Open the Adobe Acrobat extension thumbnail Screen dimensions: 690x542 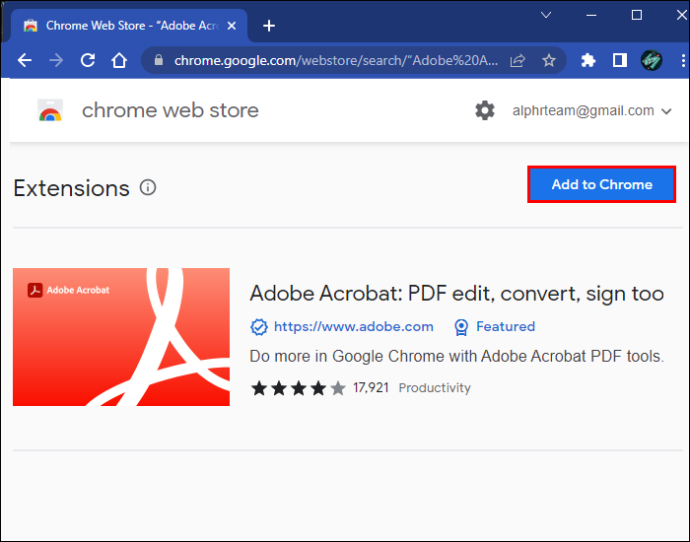click(121, 337)
